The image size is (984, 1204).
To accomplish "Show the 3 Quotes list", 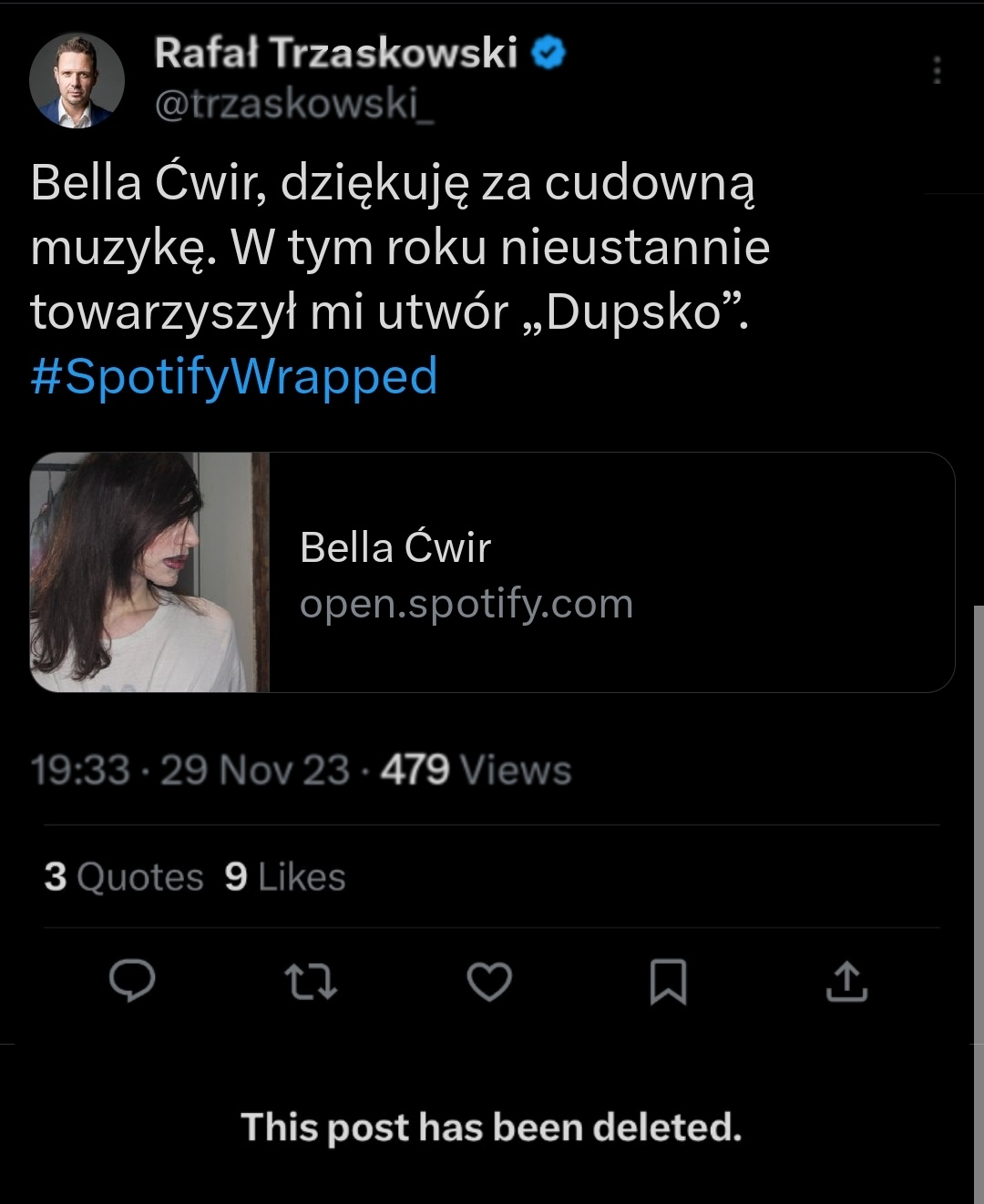I will 124,877.
